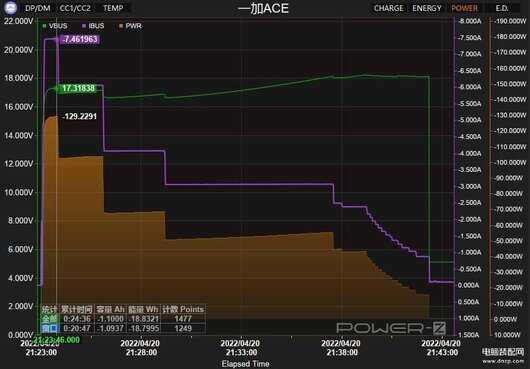Open the E.D. tab

(x=502, y=8)
